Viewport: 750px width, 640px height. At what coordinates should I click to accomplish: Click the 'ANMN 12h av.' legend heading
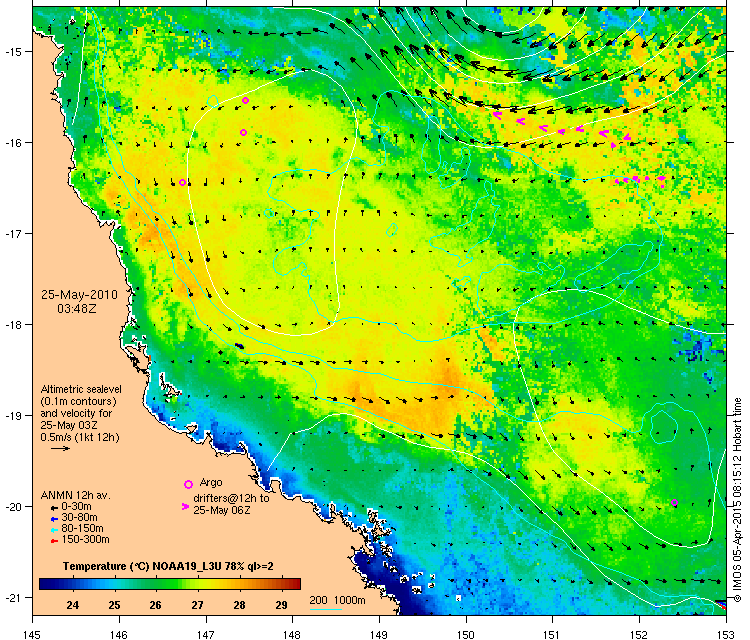[x=76, y=496]
